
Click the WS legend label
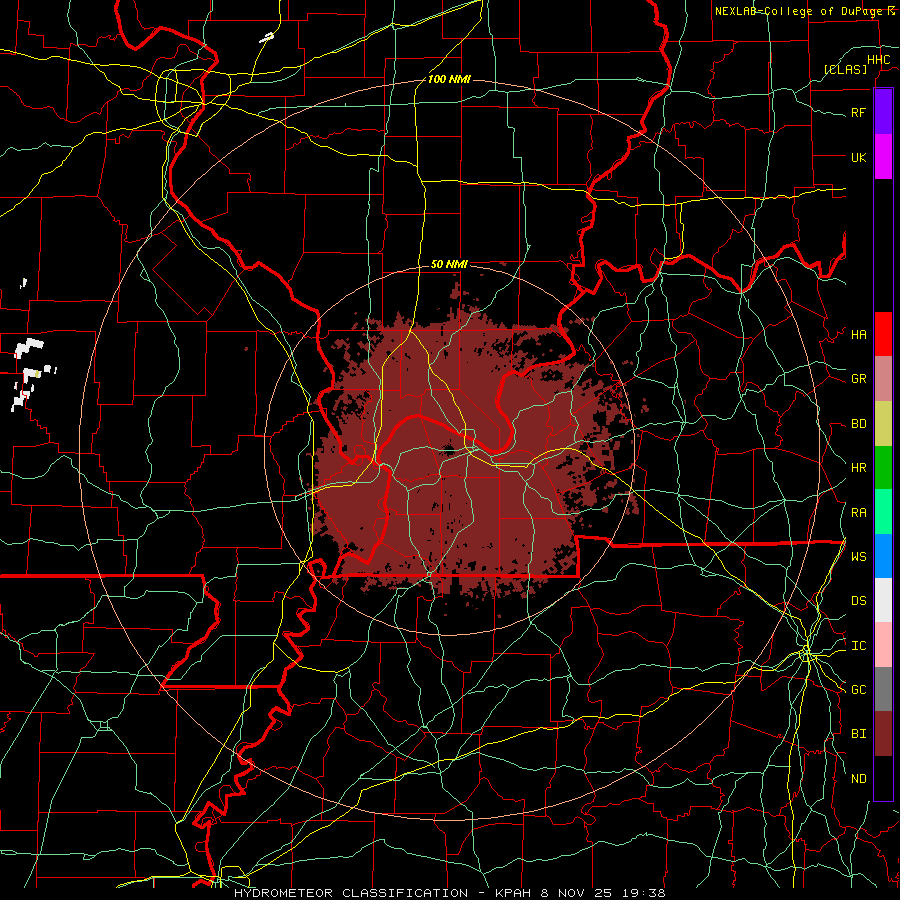click(x=858, y=557)
